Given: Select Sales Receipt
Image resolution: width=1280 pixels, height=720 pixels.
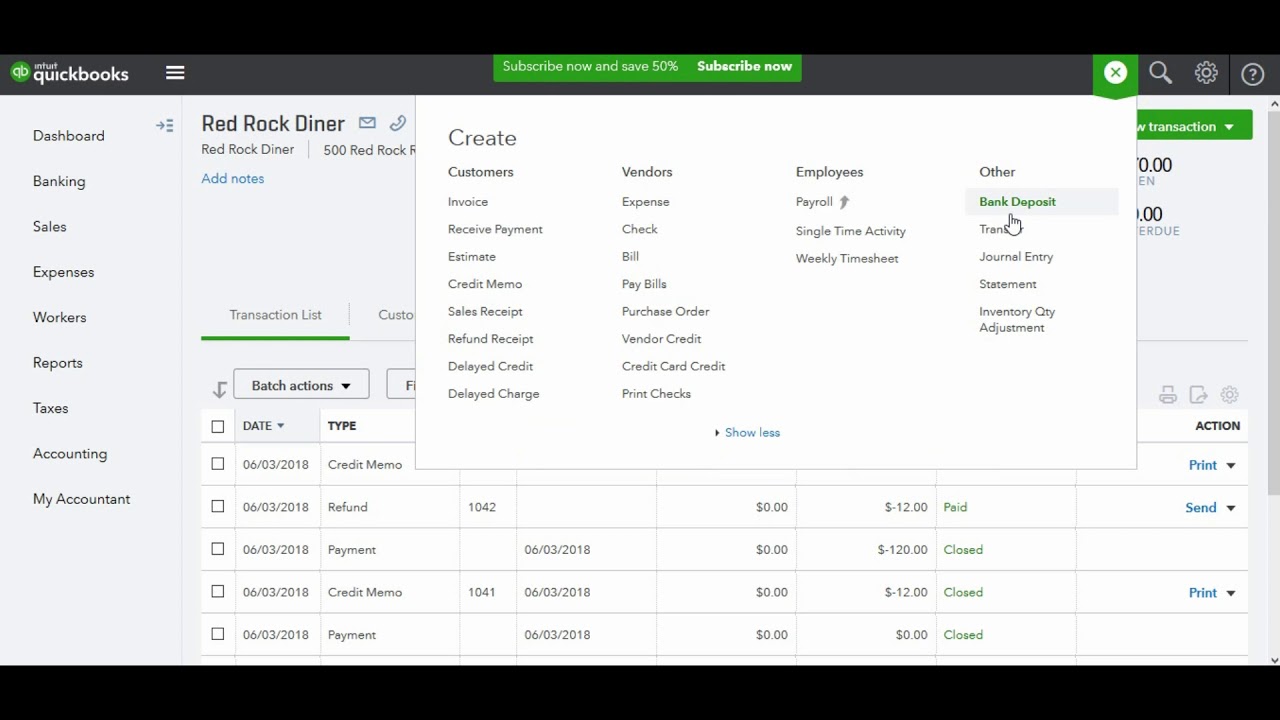Looking at the screenshot, I should (x=485, y=312).
